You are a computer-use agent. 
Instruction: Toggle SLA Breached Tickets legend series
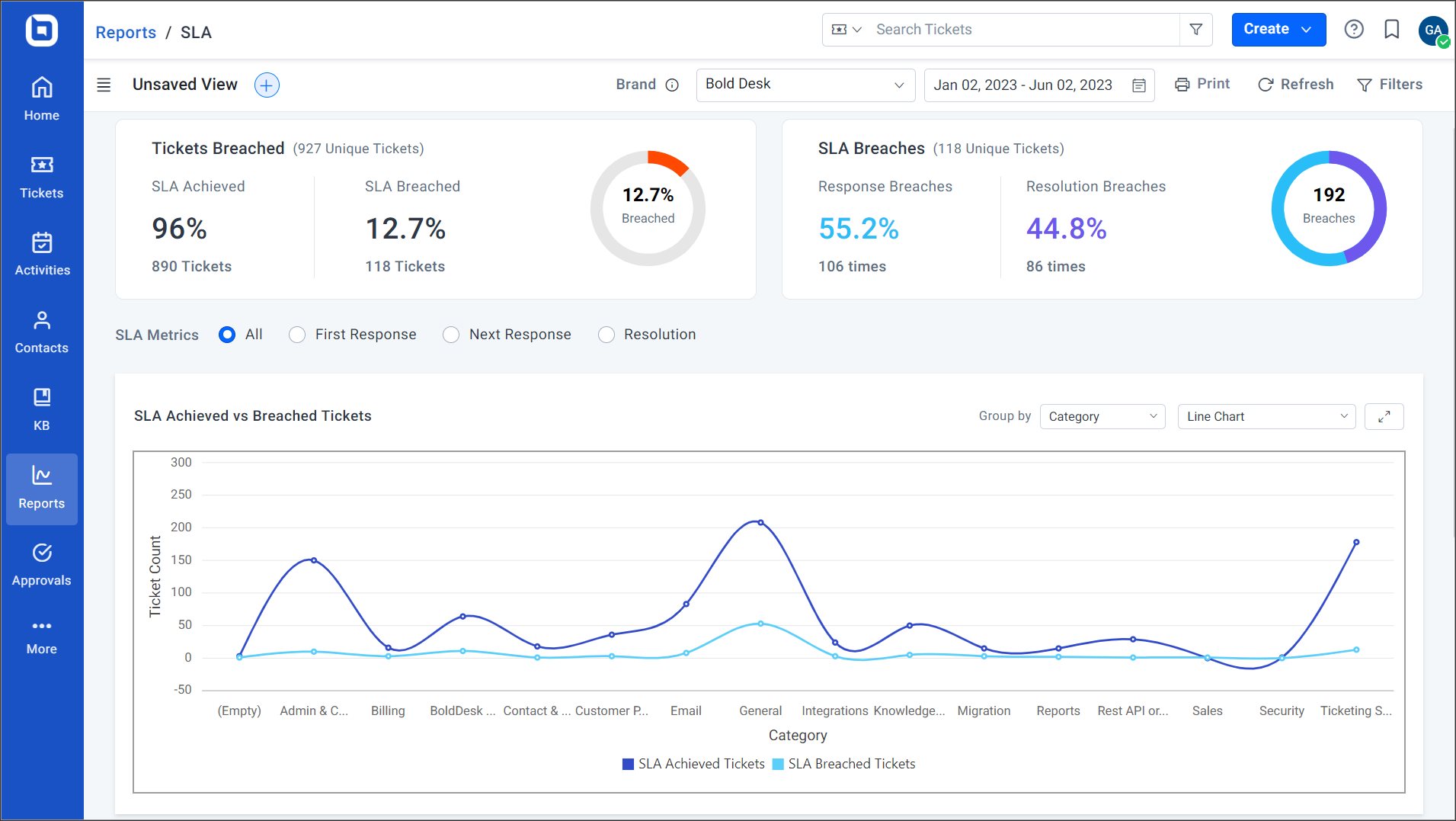point(844,764)
